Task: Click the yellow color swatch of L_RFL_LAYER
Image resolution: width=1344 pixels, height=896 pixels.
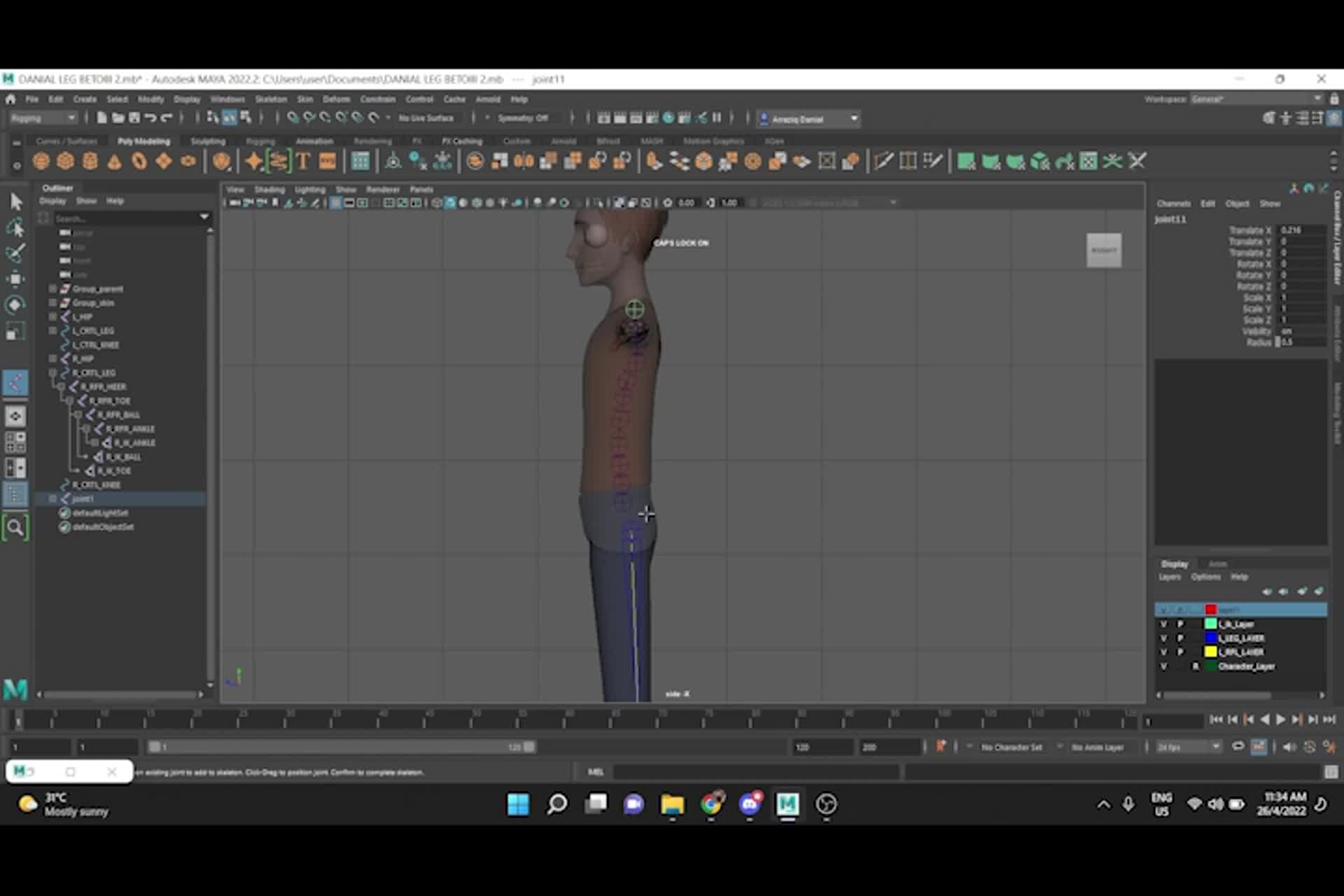Action: [x=1210, y=652]
